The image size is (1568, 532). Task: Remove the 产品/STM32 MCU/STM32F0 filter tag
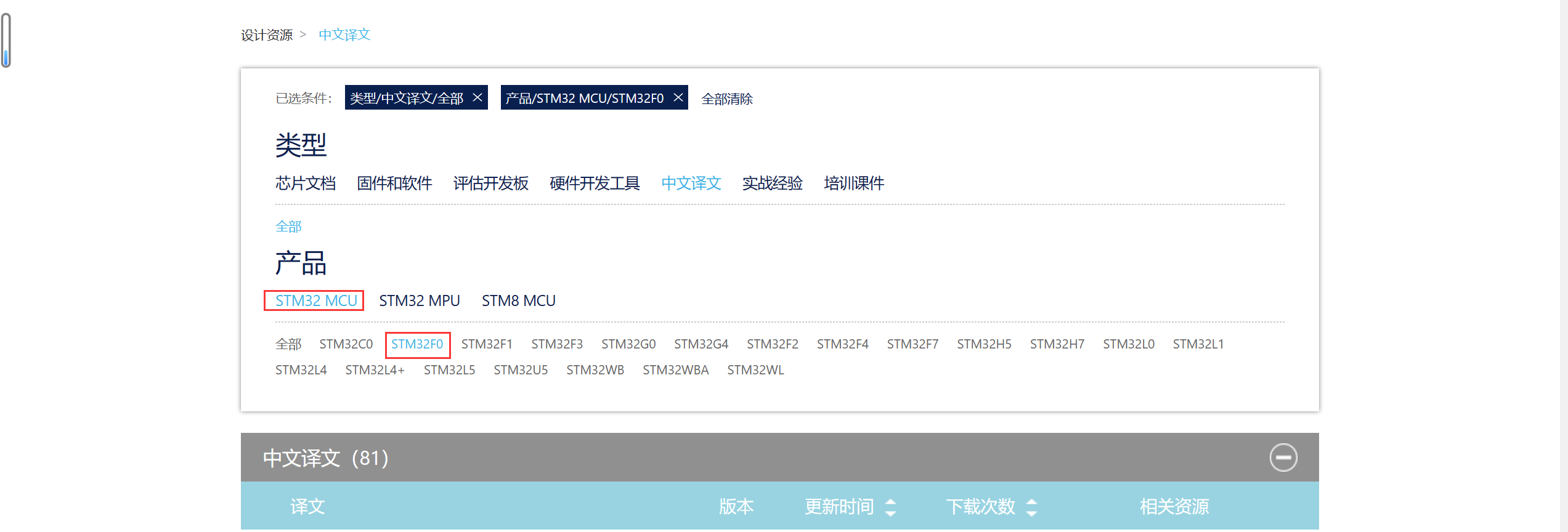click(x=678, y=98)
